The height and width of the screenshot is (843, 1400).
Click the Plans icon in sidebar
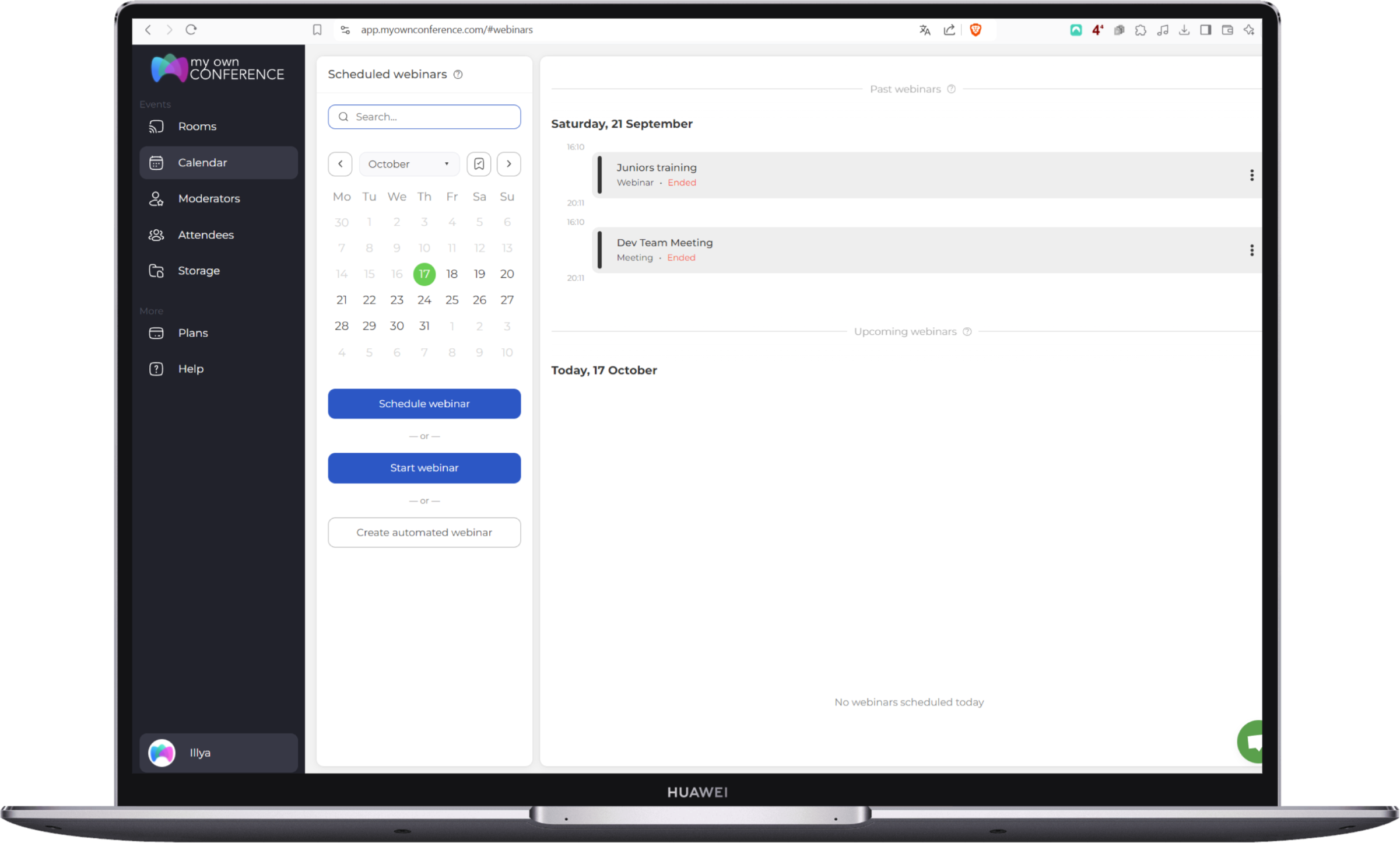point(156,331)
